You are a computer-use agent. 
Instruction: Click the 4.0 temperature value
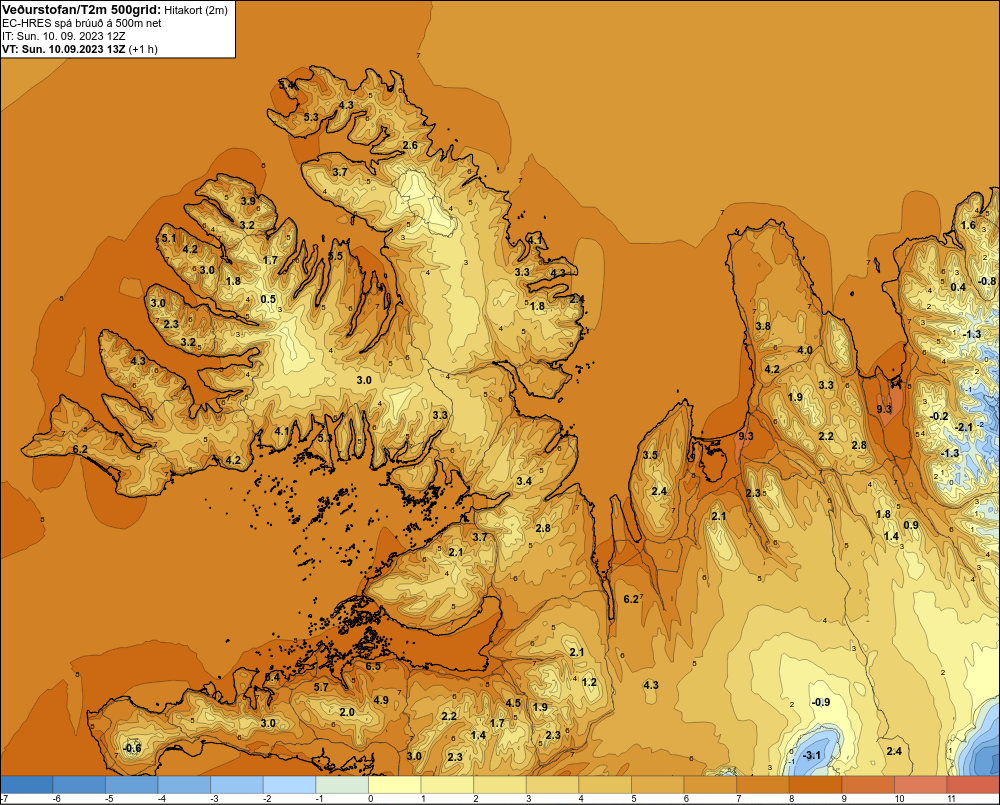pyautogui.click(x=805, y=350)
